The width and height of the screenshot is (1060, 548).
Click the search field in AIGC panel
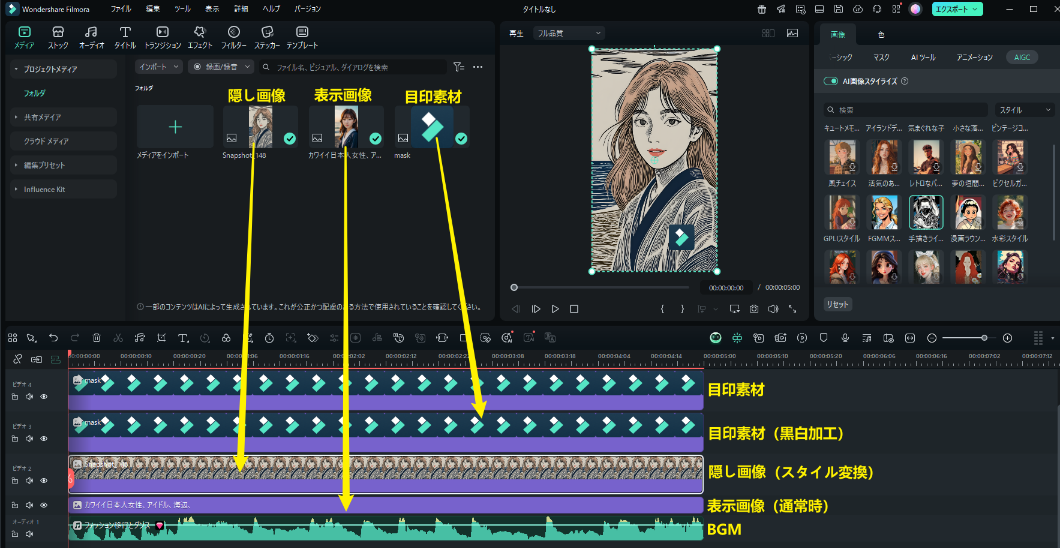tap(906, 109)
